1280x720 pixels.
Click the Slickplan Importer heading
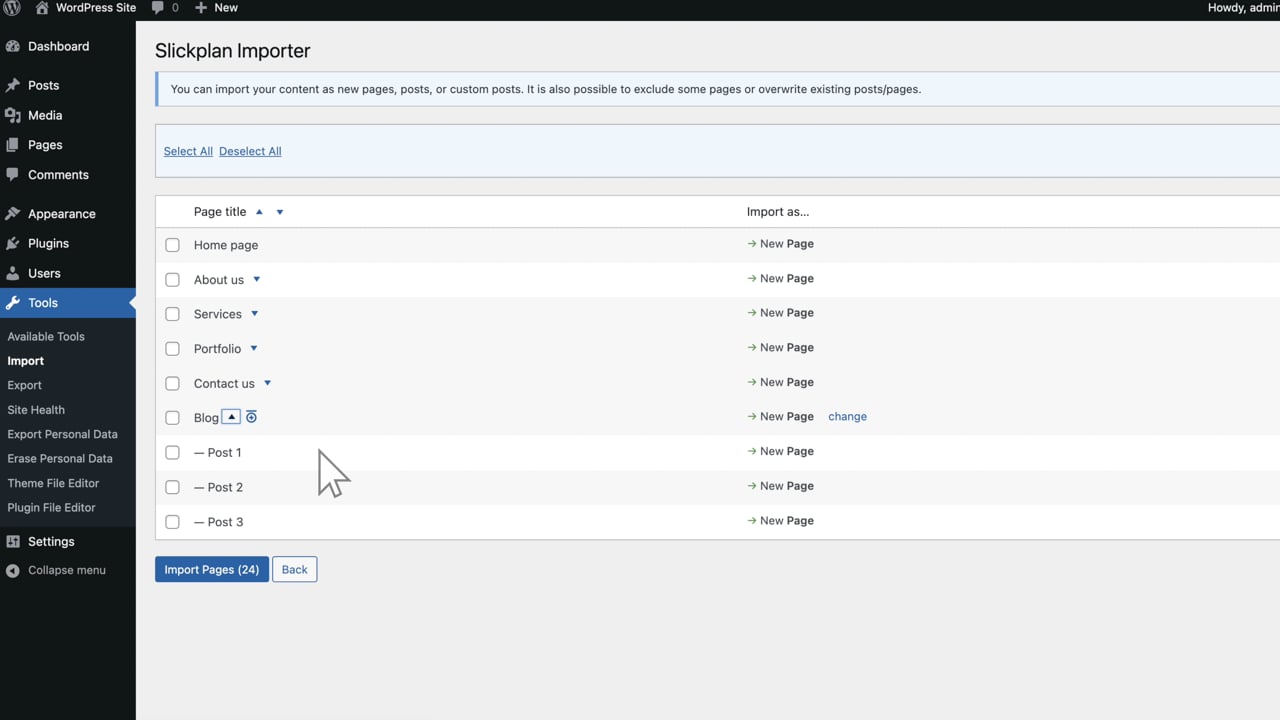pyautogui.click(x=233, y=51)
